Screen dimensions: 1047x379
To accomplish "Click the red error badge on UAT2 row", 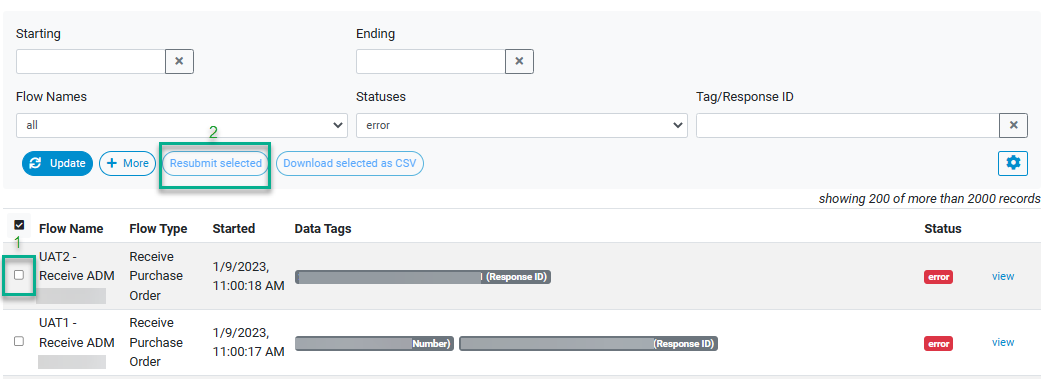I will (x=938, y=277).
